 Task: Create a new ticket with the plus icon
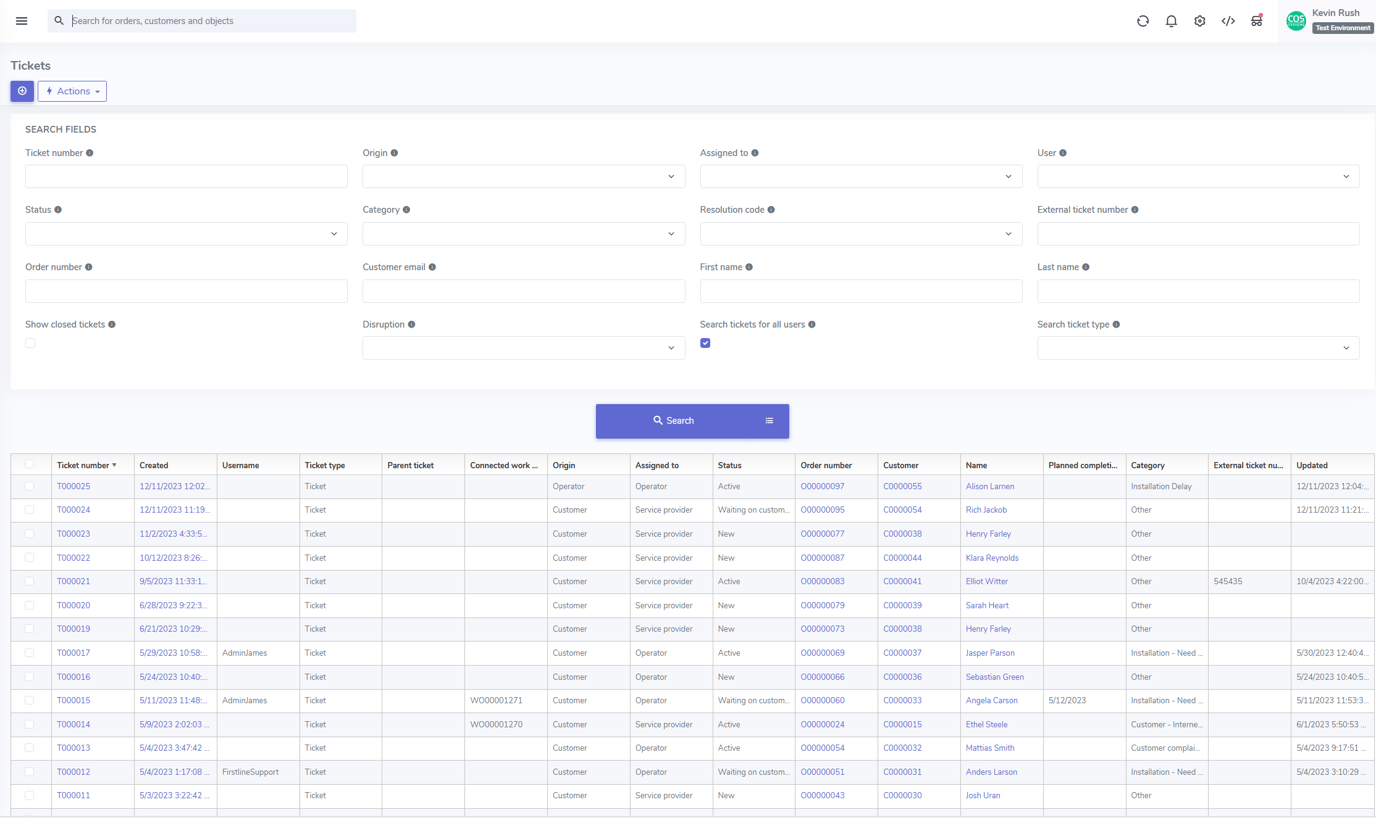pos(21,90)
